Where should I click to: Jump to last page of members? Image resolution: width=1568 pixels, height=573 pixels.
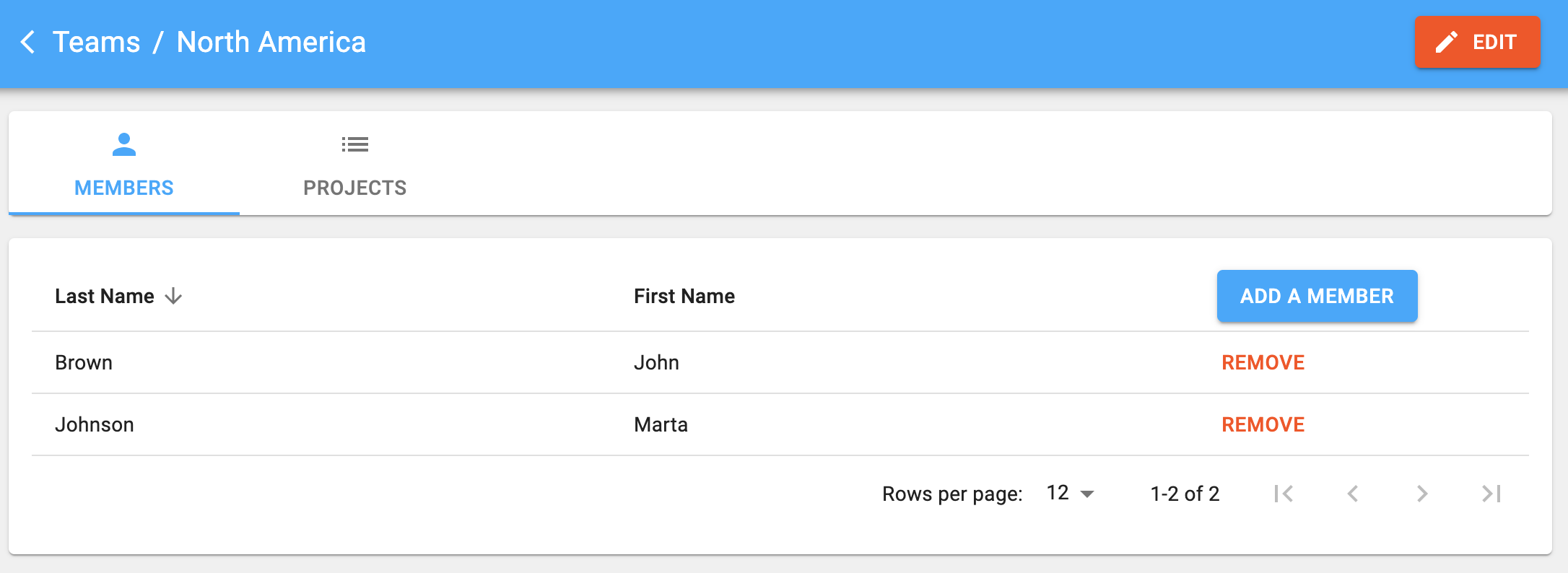1491,494
